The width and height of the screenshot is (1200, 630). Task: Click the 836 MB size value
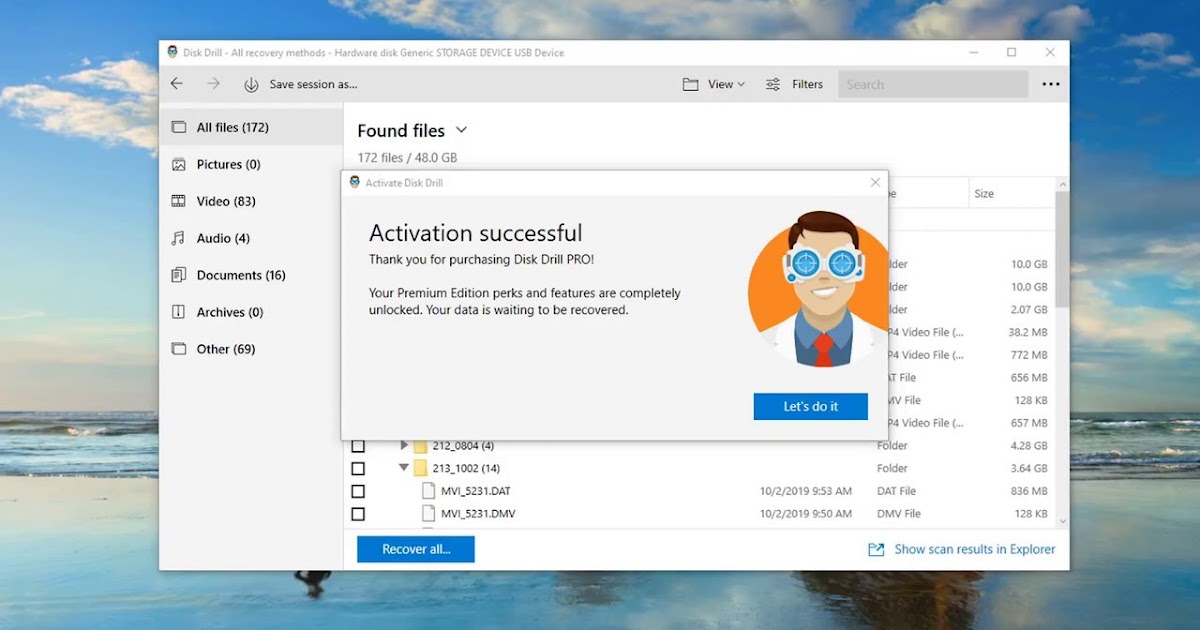[x=1029, y=491]
